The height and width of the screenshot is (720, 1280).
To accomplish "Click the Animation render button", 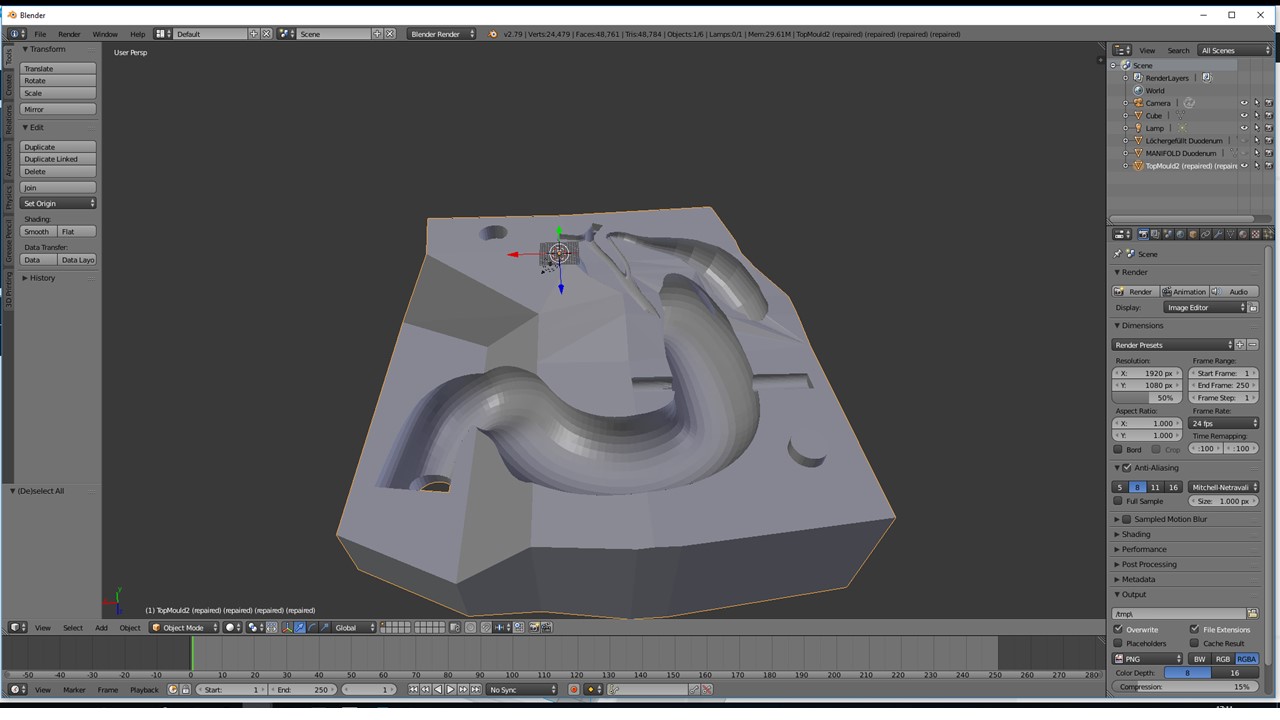I will coord(1183,291).
